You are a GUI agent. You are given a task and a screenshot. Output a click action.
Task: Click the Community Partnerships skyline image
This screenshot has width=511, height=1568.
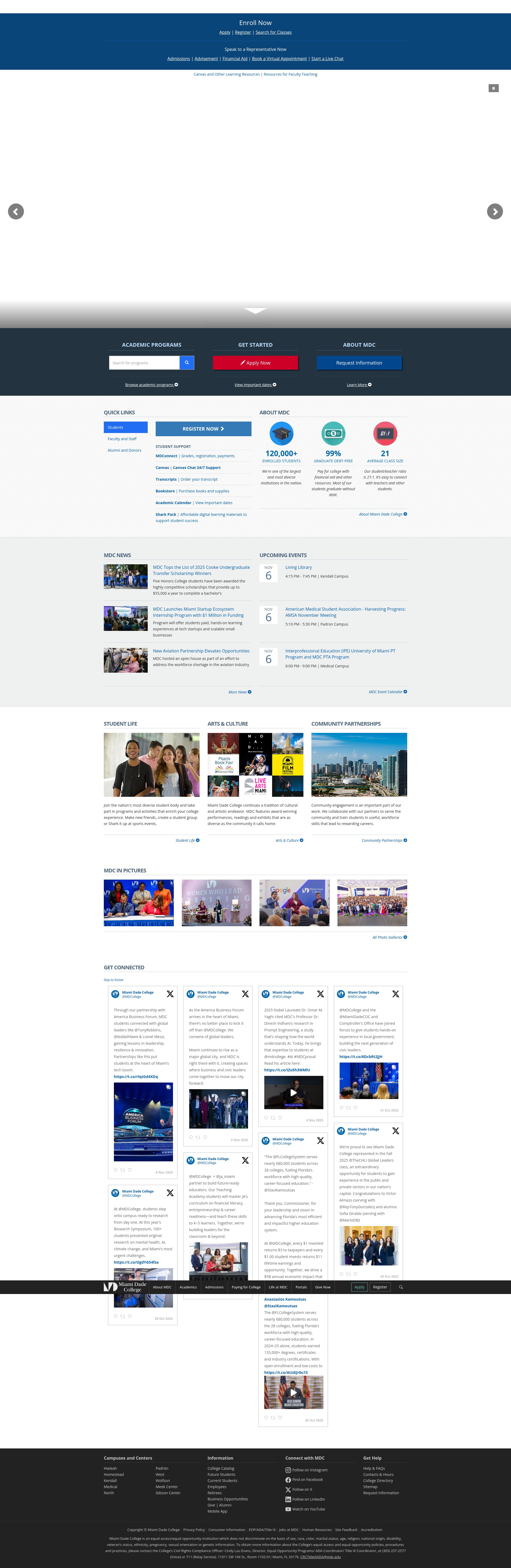point(359,765)
